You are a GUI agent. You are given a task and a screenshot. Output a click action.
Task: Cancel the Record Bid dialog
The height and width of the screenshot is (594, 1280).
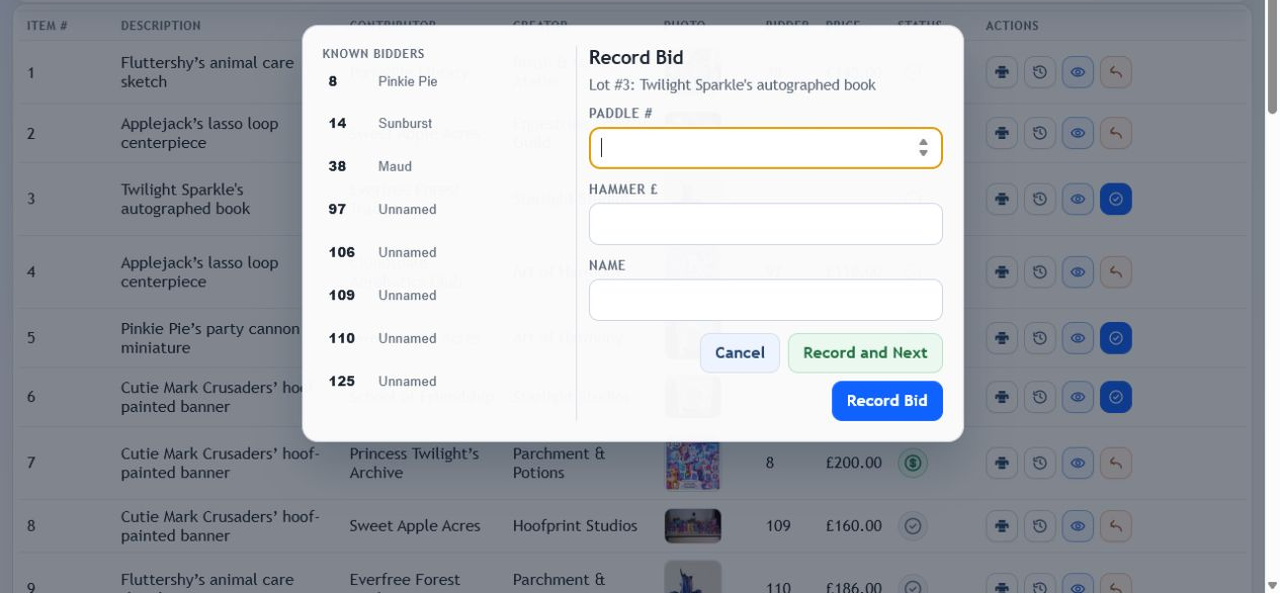(740, 353)
